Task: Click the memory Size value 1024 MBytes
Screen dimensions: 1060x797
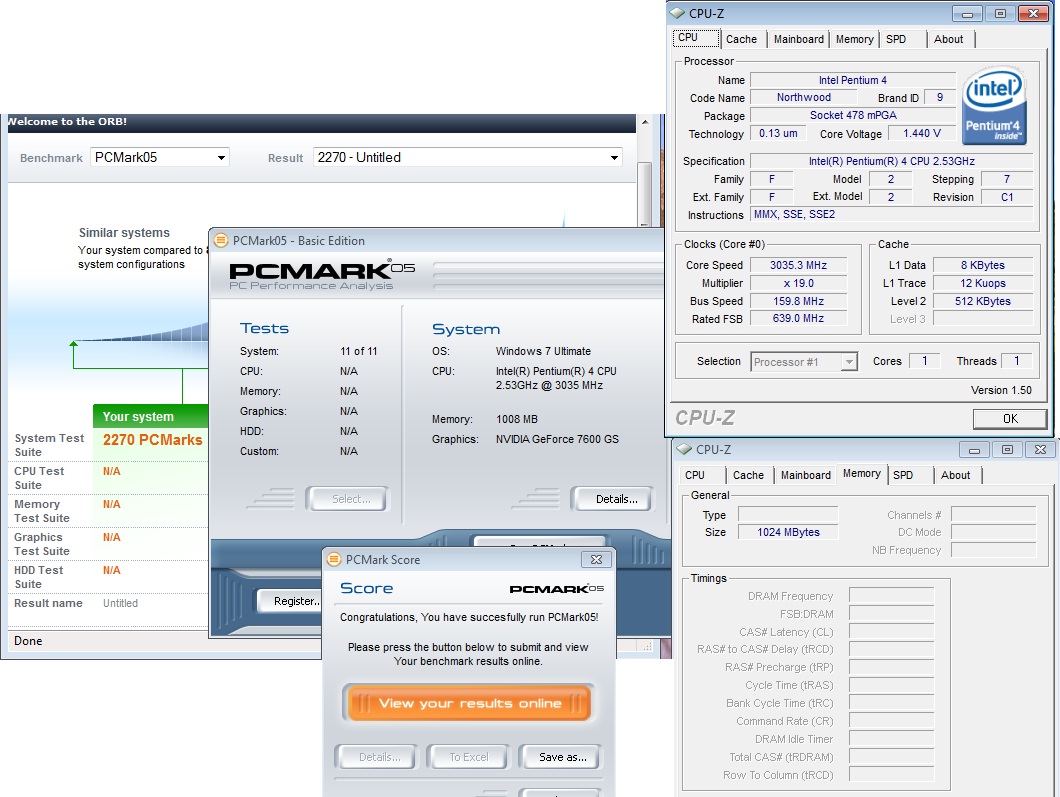Action: 788,532
